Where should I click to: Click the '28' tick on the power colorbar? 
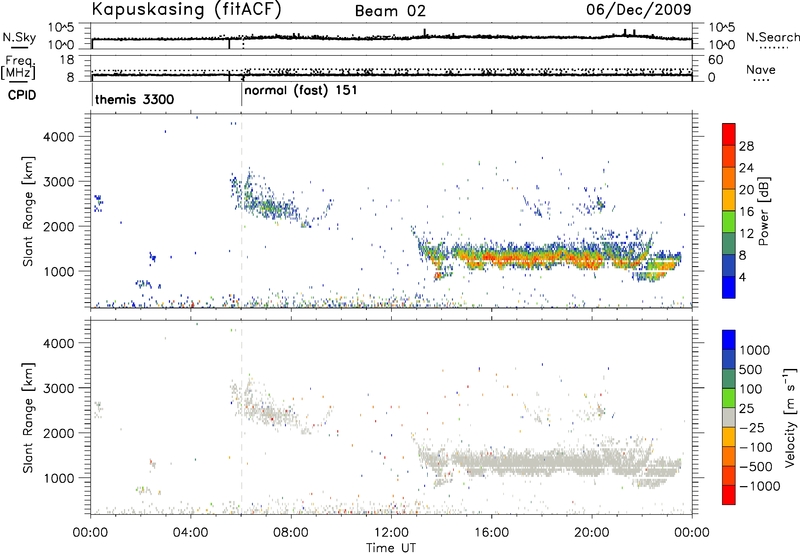click(x=746, y=146)
